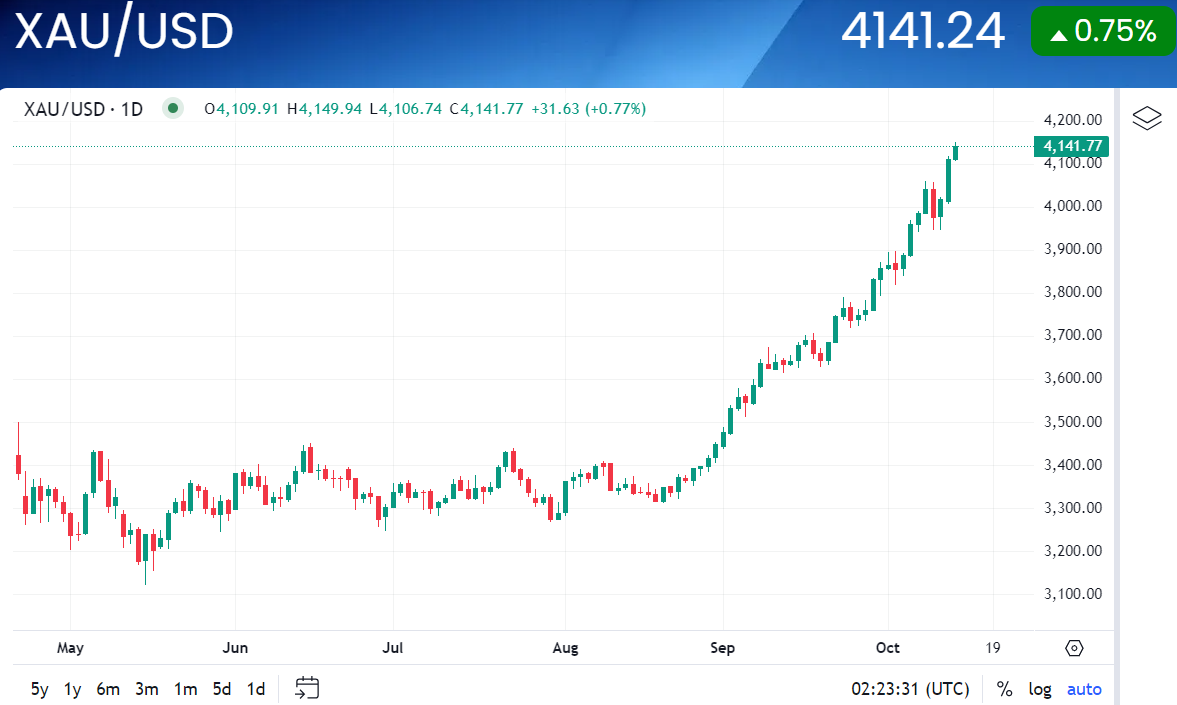Open the 02:23:31 (UTC) timezone menu
Viewport: 1177px width, 705px height.
[910, 689]
